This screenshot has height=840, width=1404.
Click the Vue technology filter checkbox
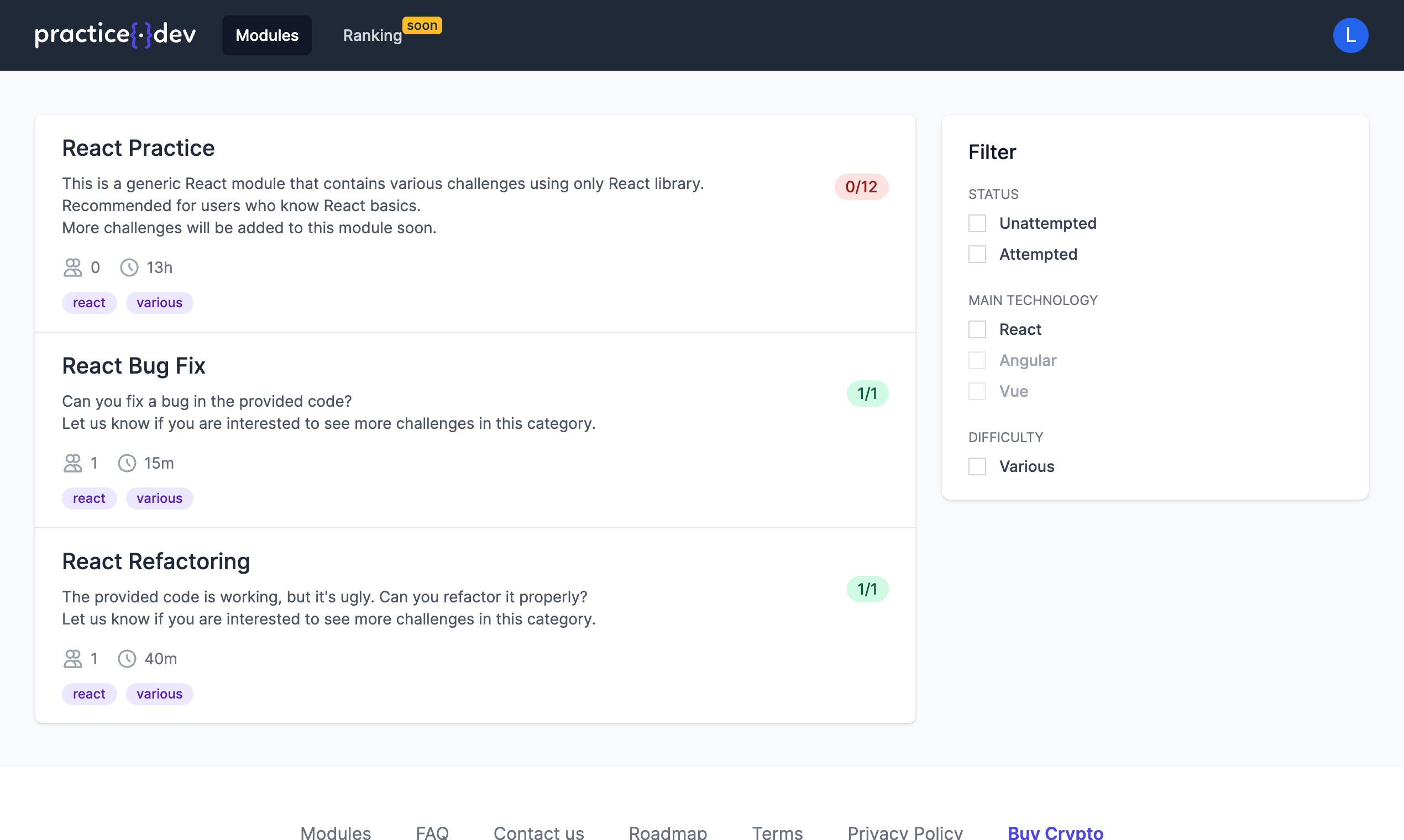(x=977, y=390)
